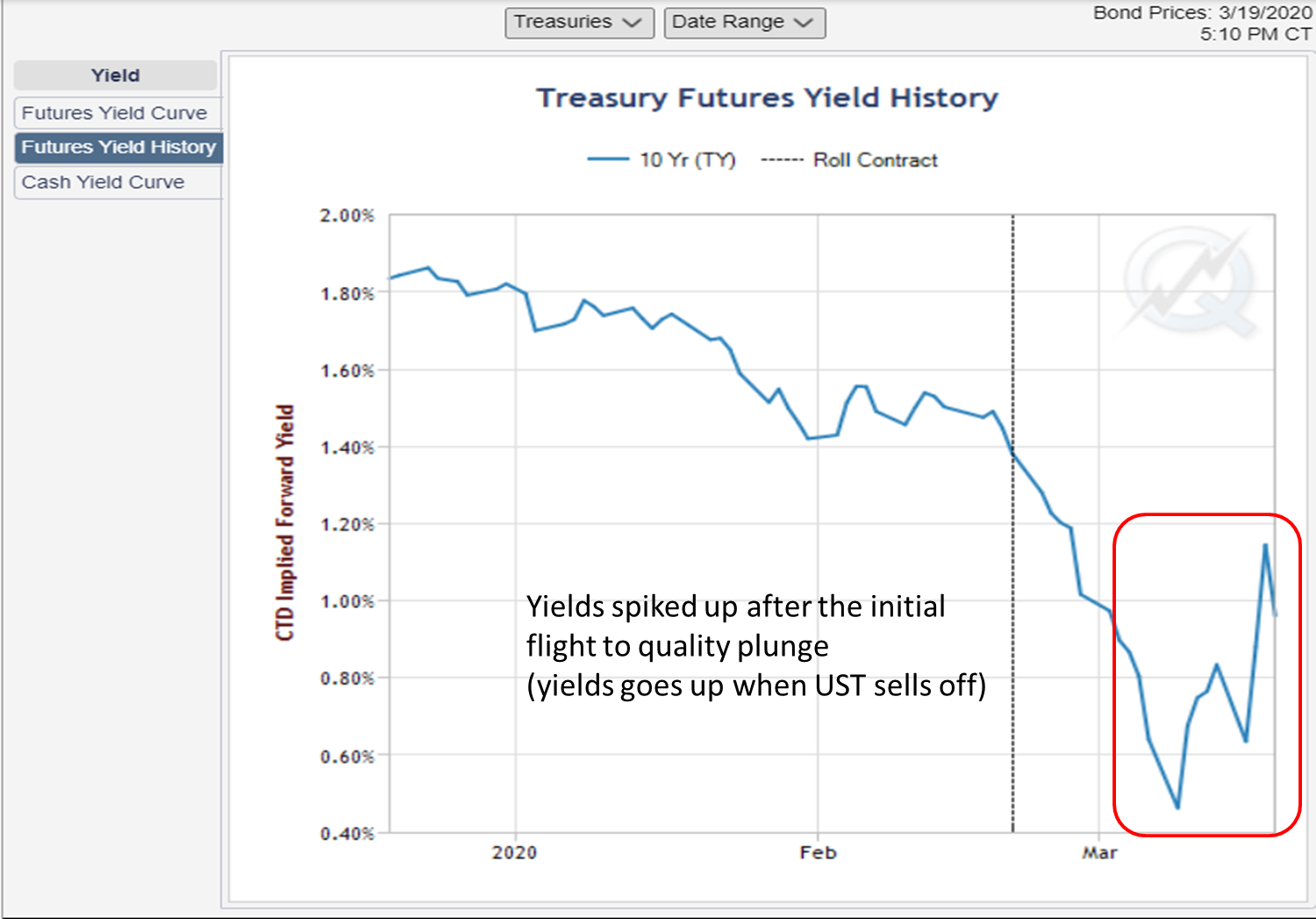Click the Feb label on the date axis
This screenshot has height=919, width=1316.
click(818, 852)
